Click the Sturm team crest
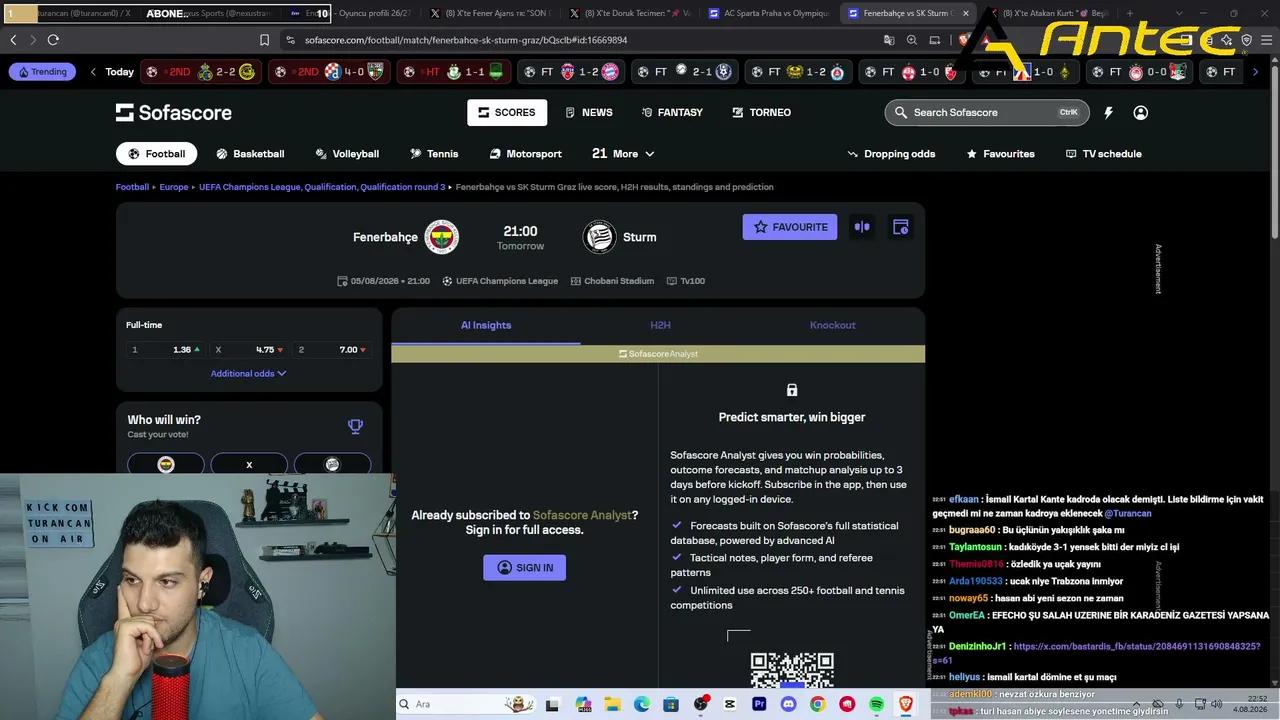This screenshot has width=1280, height=720. pos(599,237)
